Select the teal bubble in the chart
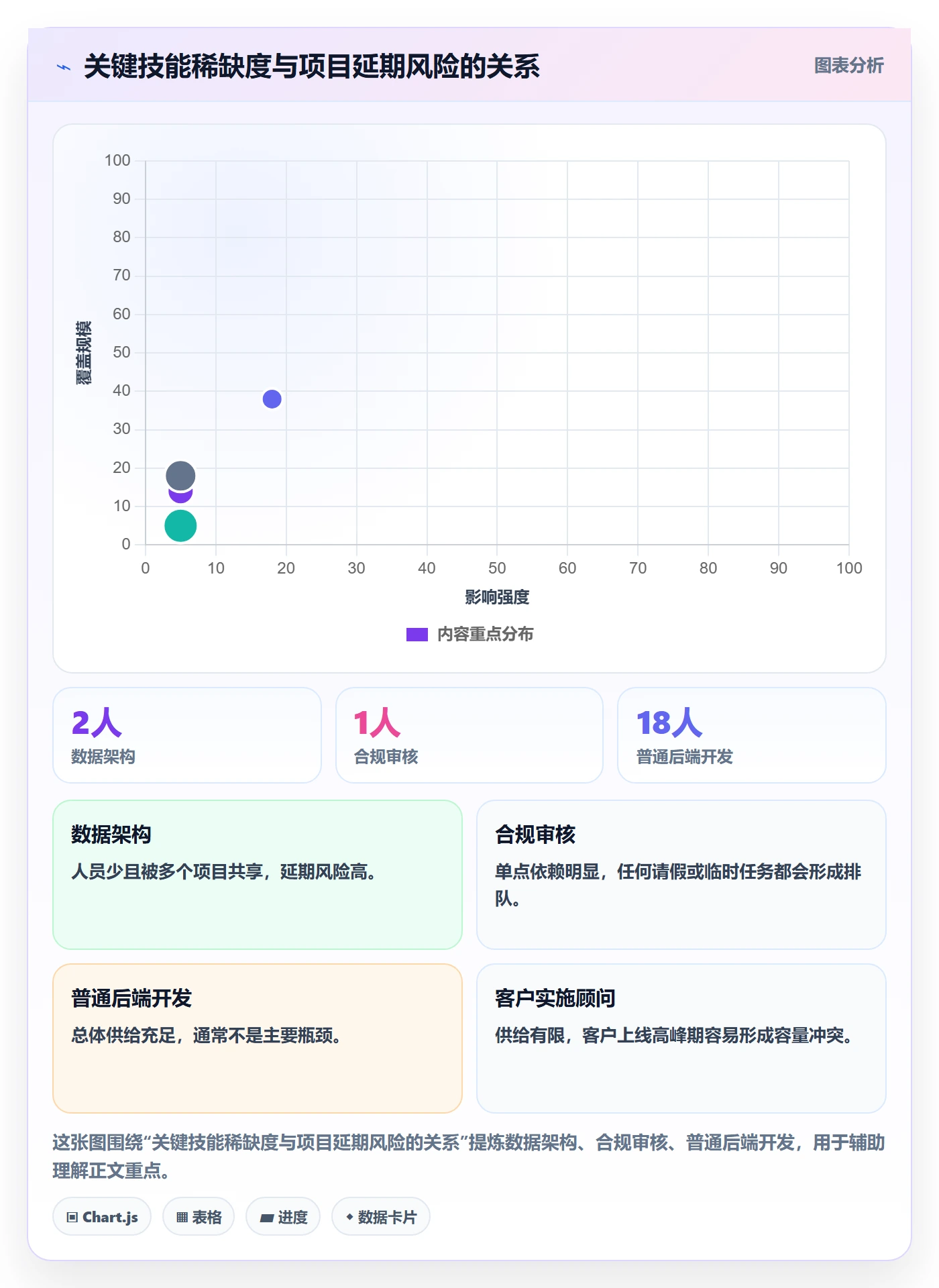 coord(180,525)
